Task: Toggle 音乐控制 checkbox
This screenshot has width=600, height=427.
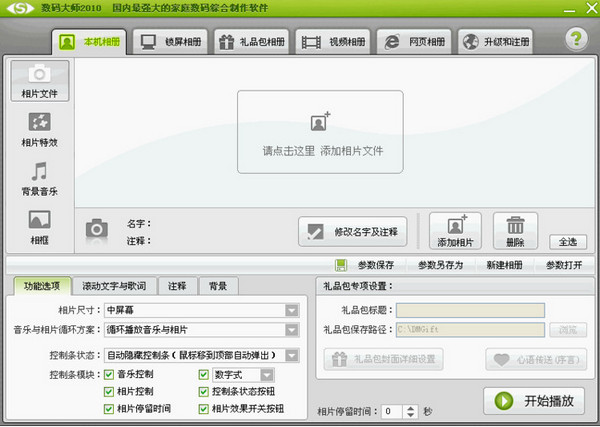Action: tap(109, 374)
